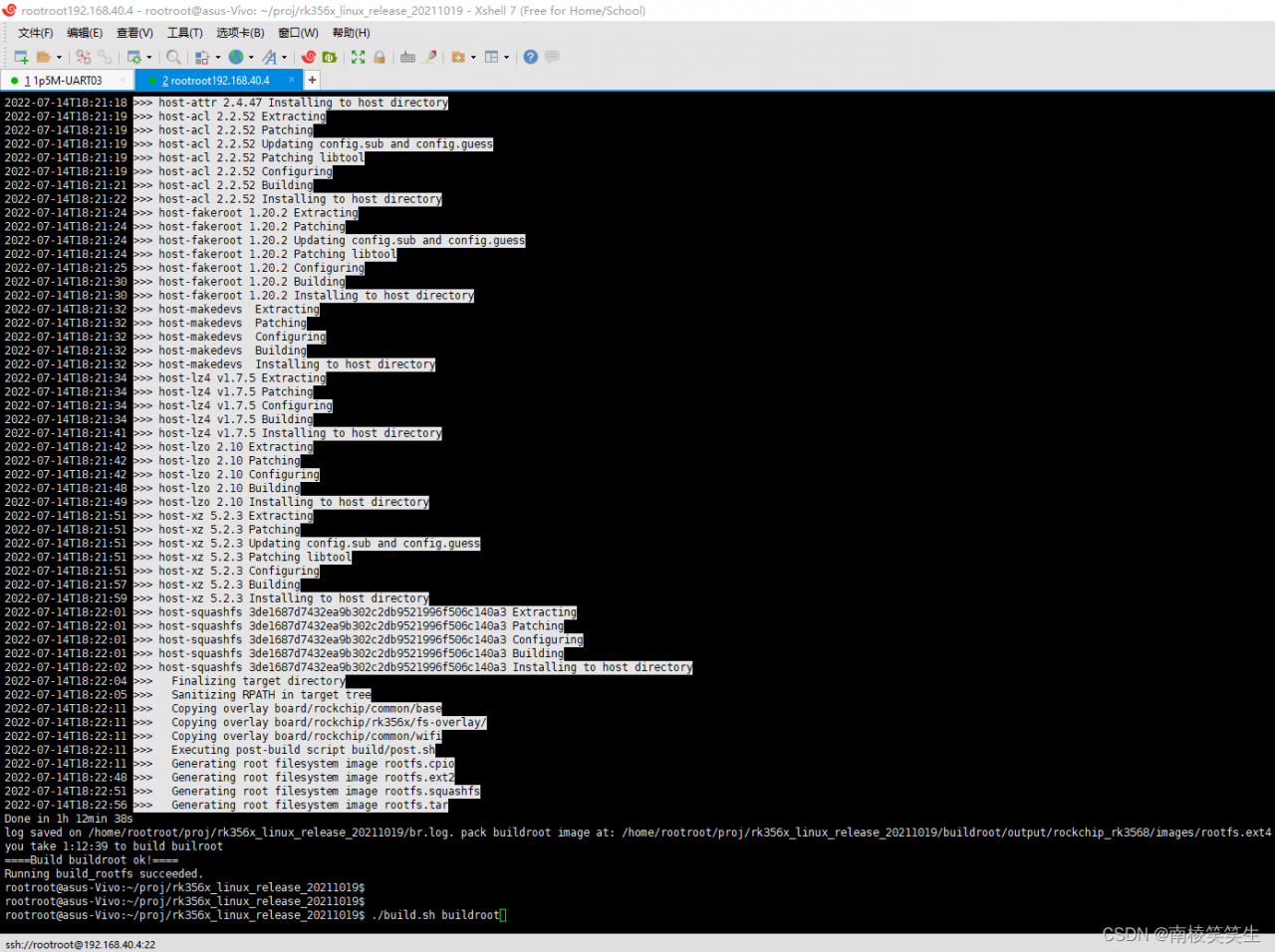Click '====Build buildroot ok!====' line
This screenshot has height=952, width=1275.
point(92,859)
